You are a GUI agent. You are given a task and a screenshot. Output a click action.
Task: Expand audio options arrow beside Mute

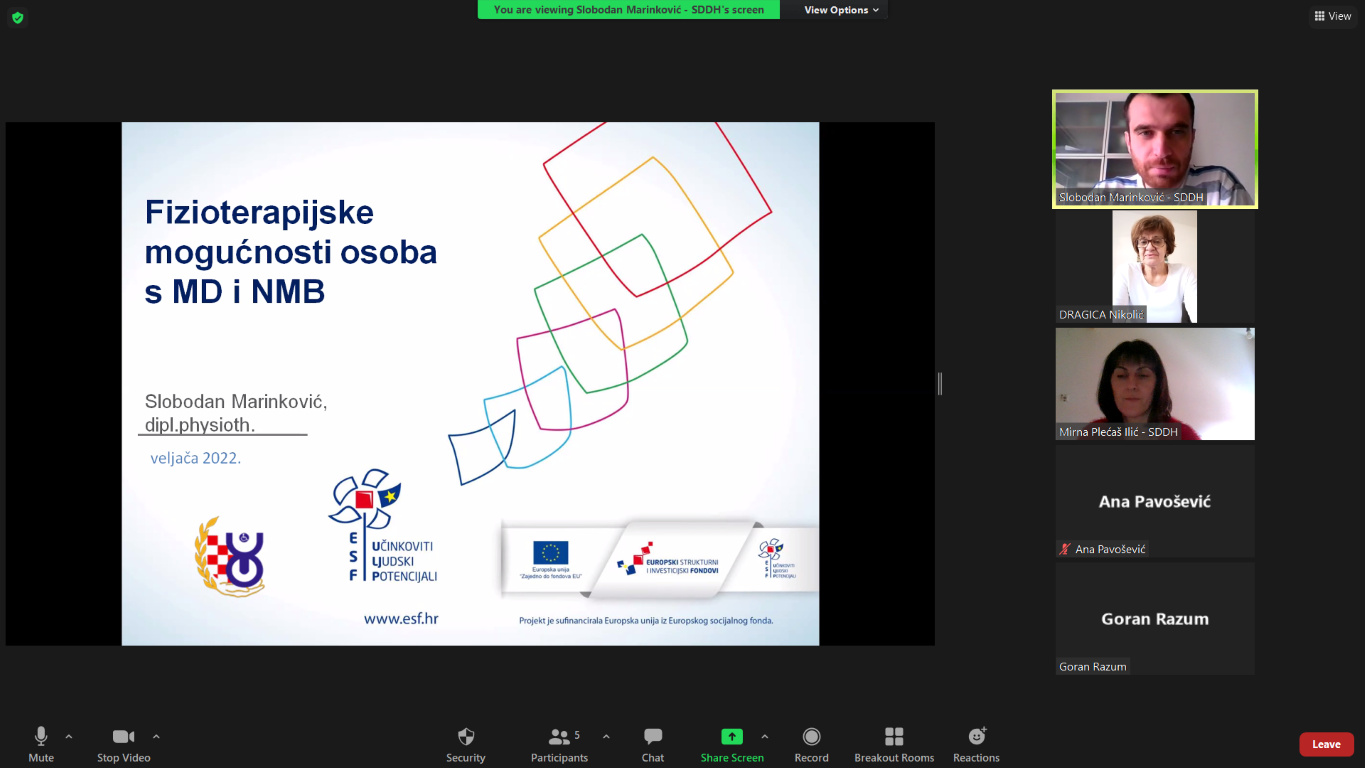pyautogui.click(x=69, y=736)
